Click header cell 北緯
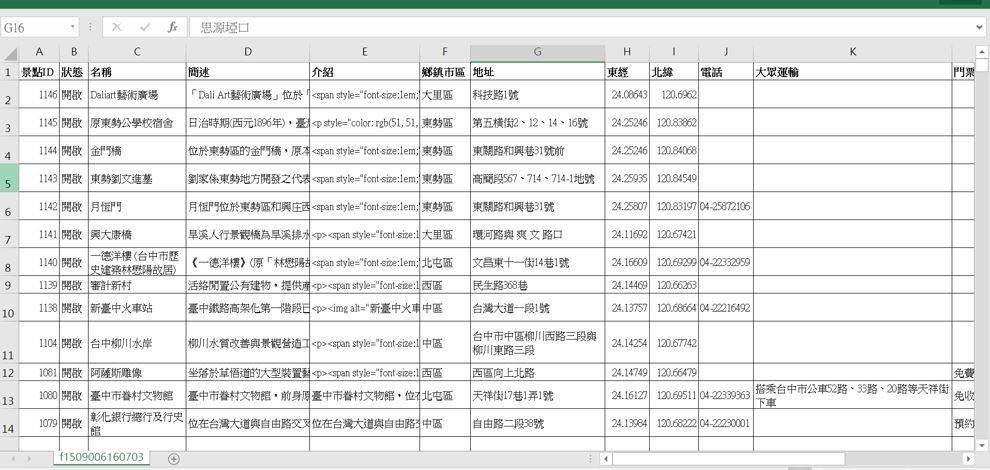 [674, 72]
